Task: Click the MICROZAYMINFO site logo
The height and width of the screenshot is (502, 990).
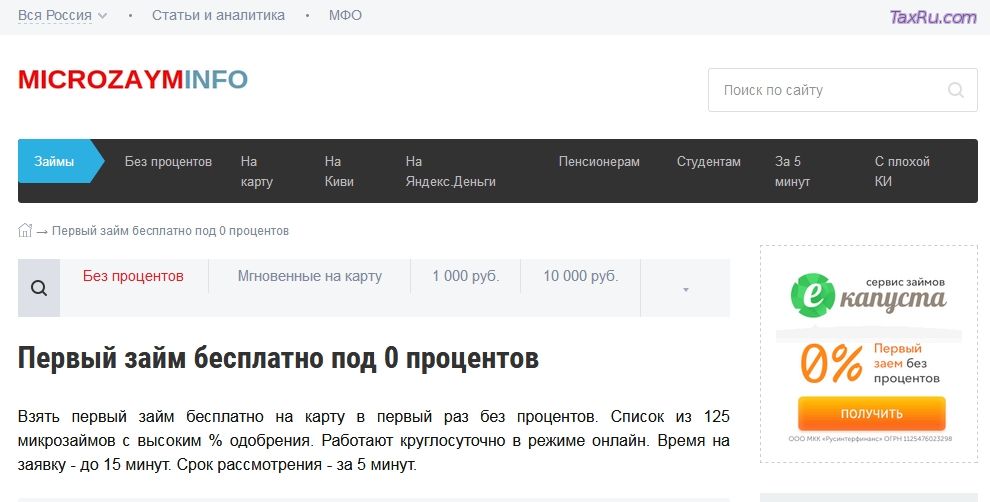Action: 133,80
